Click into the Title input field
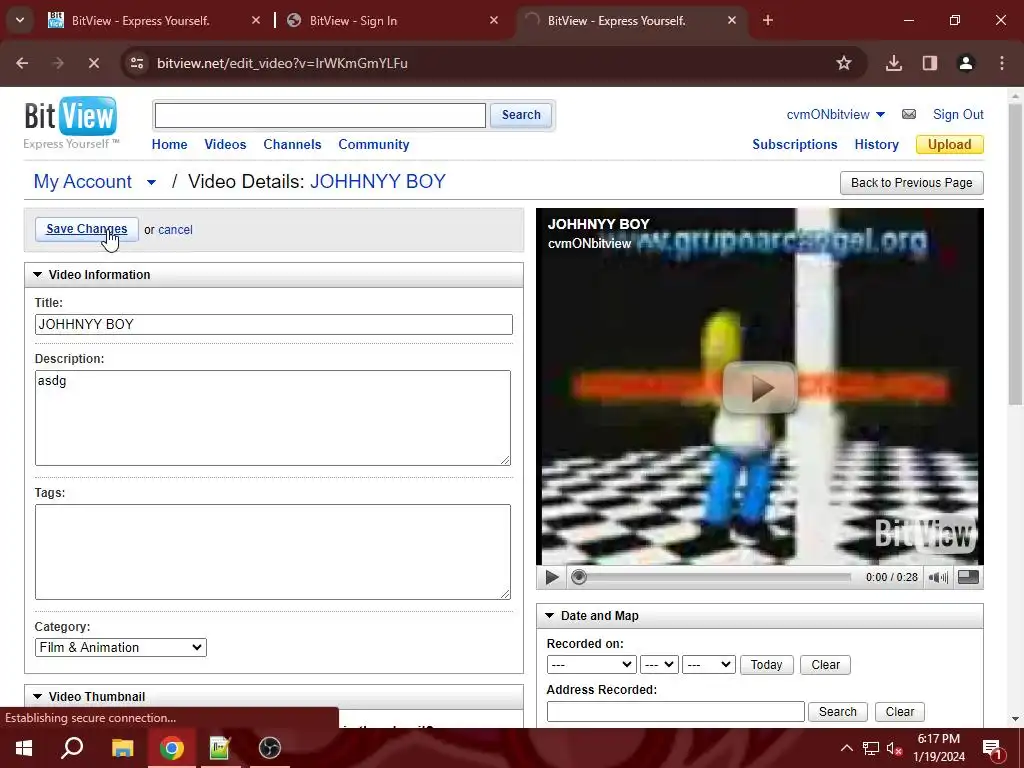1024x768 pixels. click(x=274, y=325)
